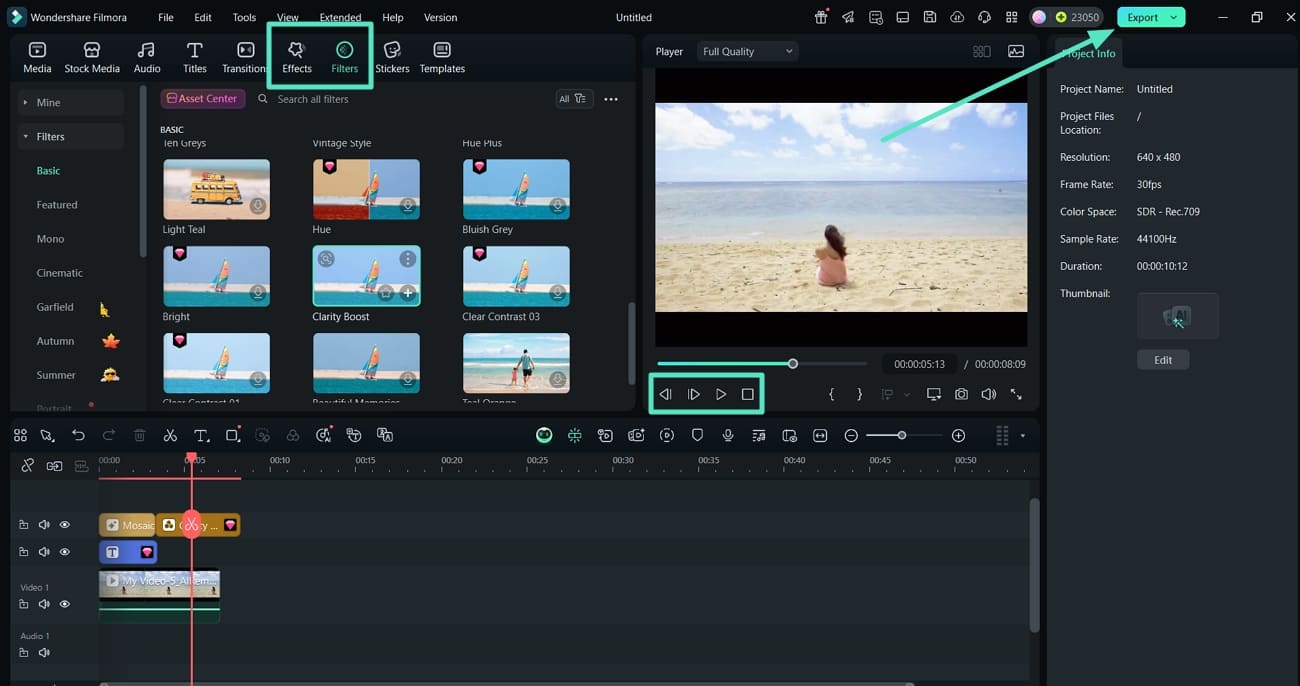The height and width of the screenshot is (686, 1300).
Task: Hide the Video 1 track
Action: coord(65,604)
